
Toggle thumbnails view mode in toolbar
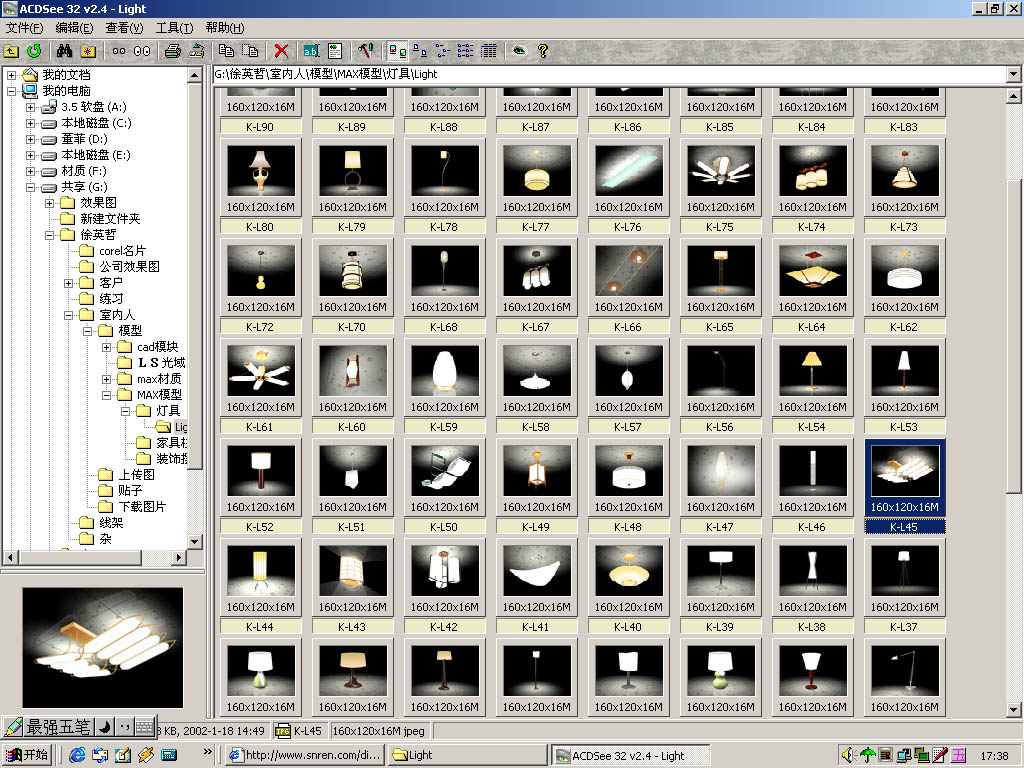(x=397, y=50)
